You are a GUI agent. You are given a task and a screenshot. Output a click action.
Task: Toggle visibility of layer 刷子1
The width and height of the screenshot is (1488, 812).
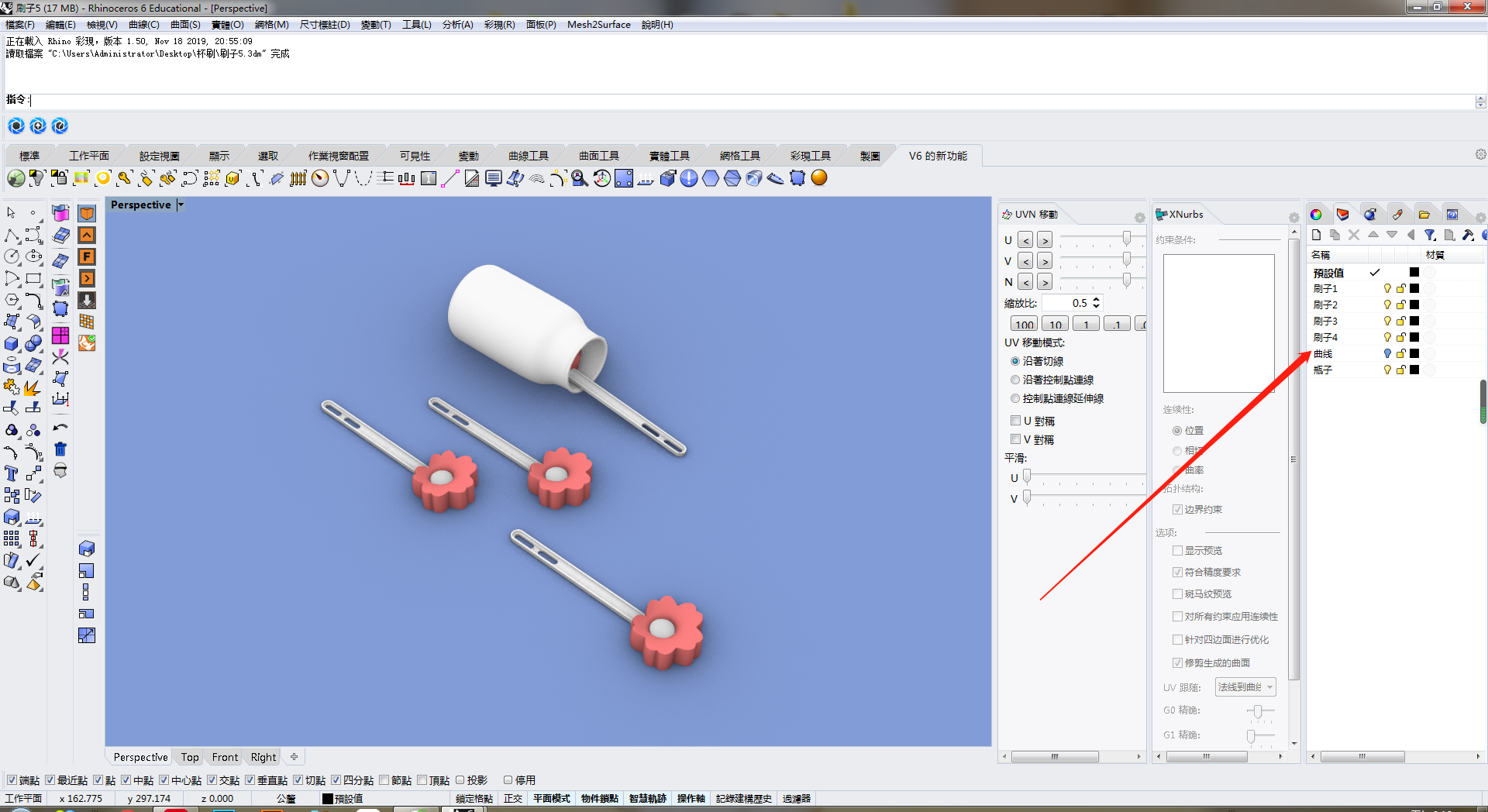(1387, 288)
